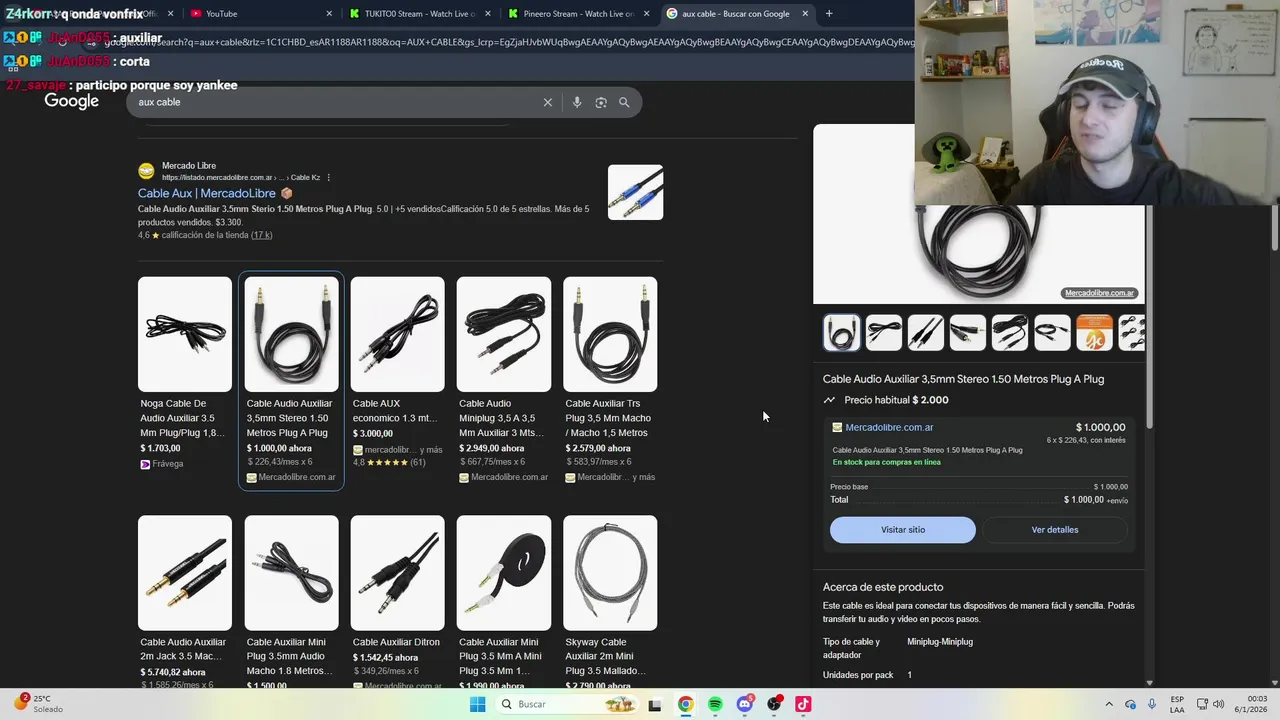Click the page vertical scrollbar at right edge
The height and width of the screenshot is (720, 1280).
click(1275, 230)
